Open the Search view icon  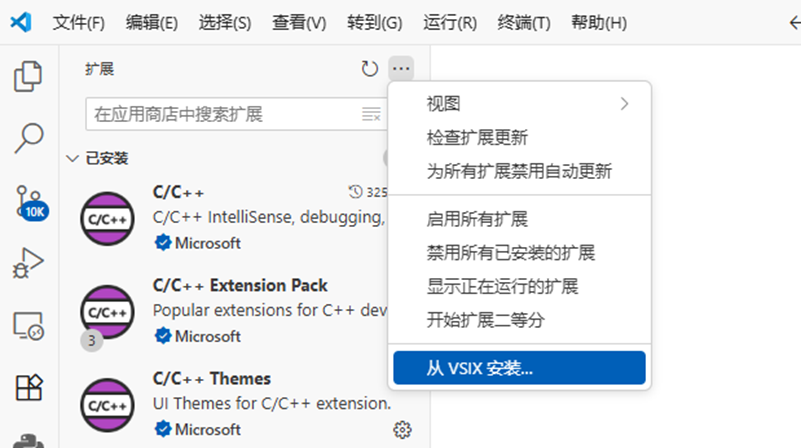point(29,137)
